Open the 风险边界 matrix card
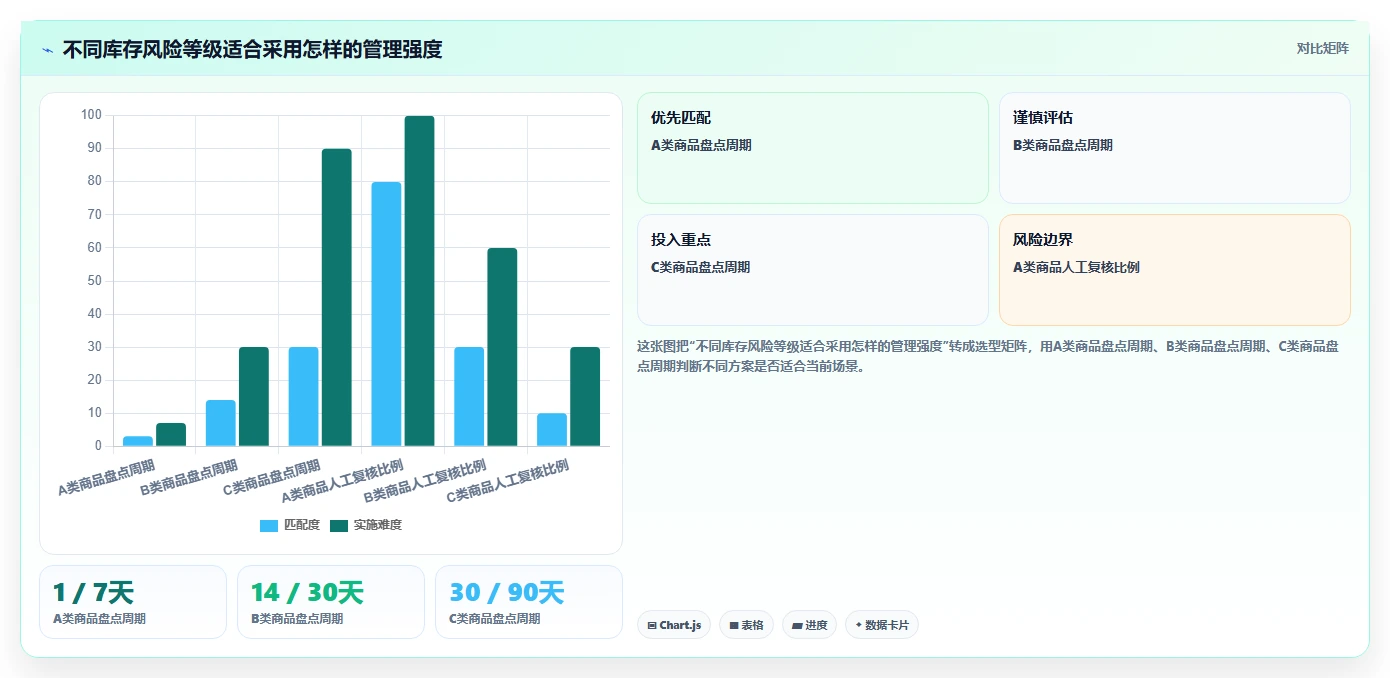 1174,270
